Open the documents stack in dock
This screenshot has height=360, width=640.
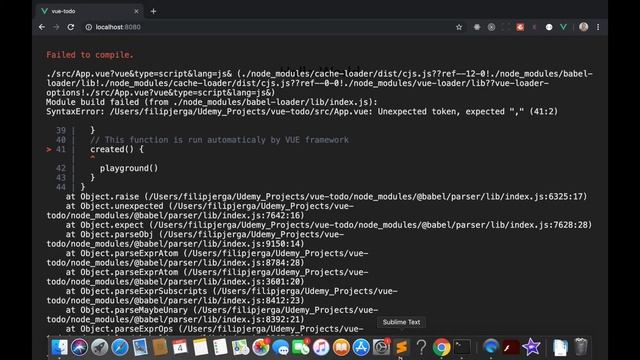click(x=560, y=347)
